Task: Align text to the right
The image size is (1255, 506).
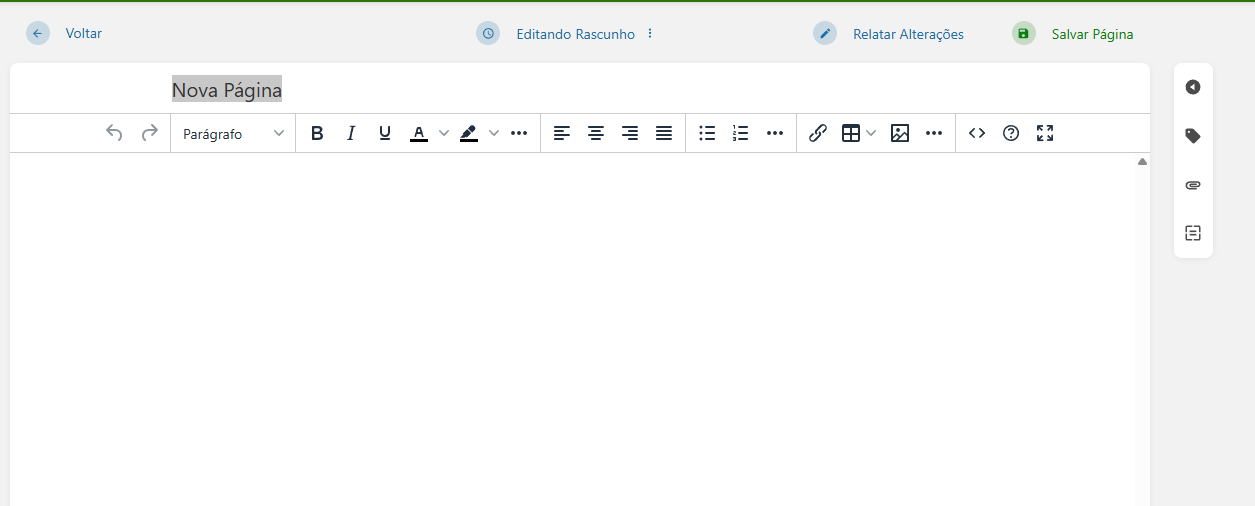Action: [x=630, y=133]
